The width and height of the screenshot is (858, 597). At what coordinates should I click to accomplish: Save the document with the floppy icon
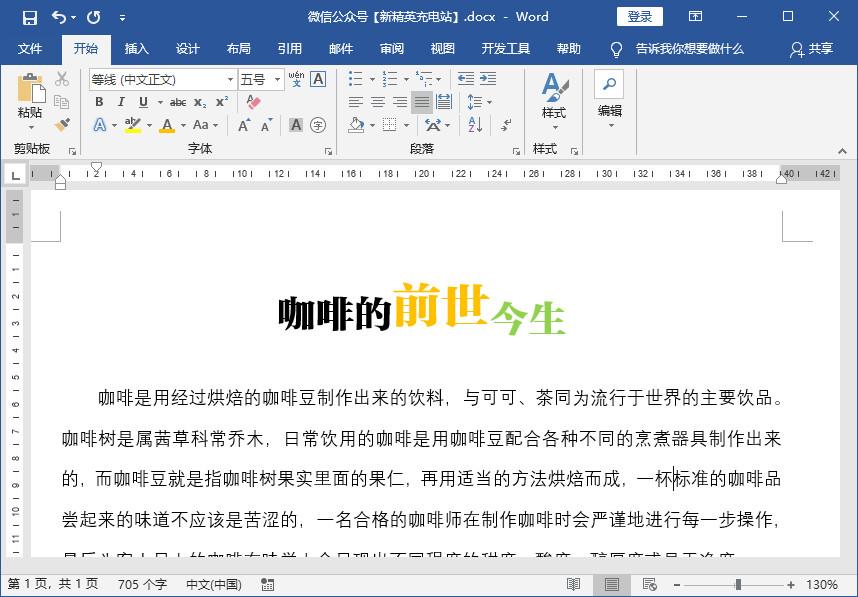(x=30, y=18)
